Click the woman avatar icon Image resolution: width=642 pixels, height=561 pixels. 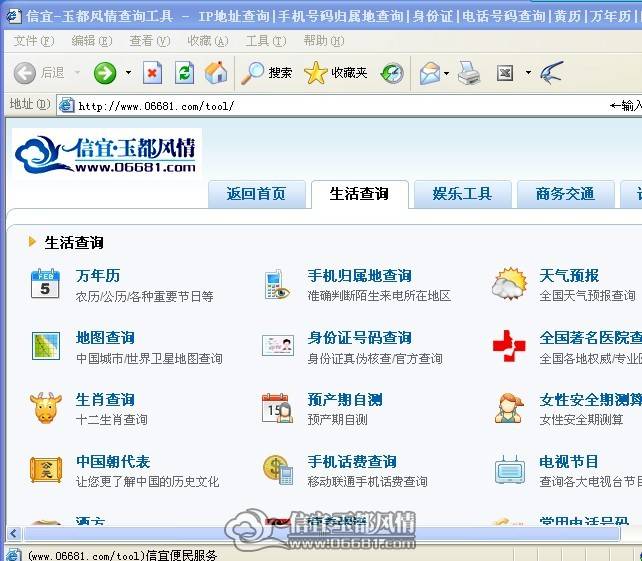[x=509, y=408]
